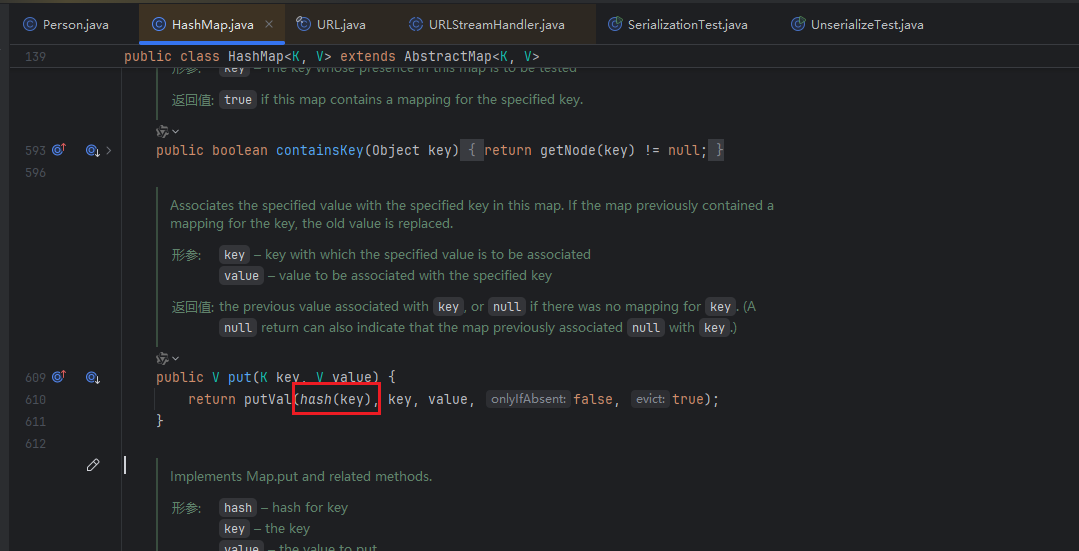Close the HashMap.java tab
This screenshot has width=1079, height=551.
coord(269,24)
